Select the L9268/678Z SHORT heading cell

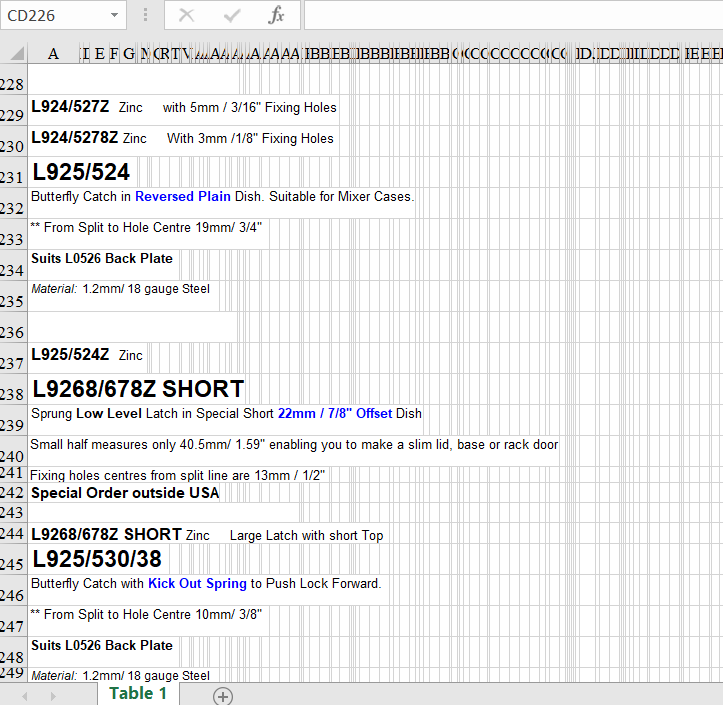(138, 389)
